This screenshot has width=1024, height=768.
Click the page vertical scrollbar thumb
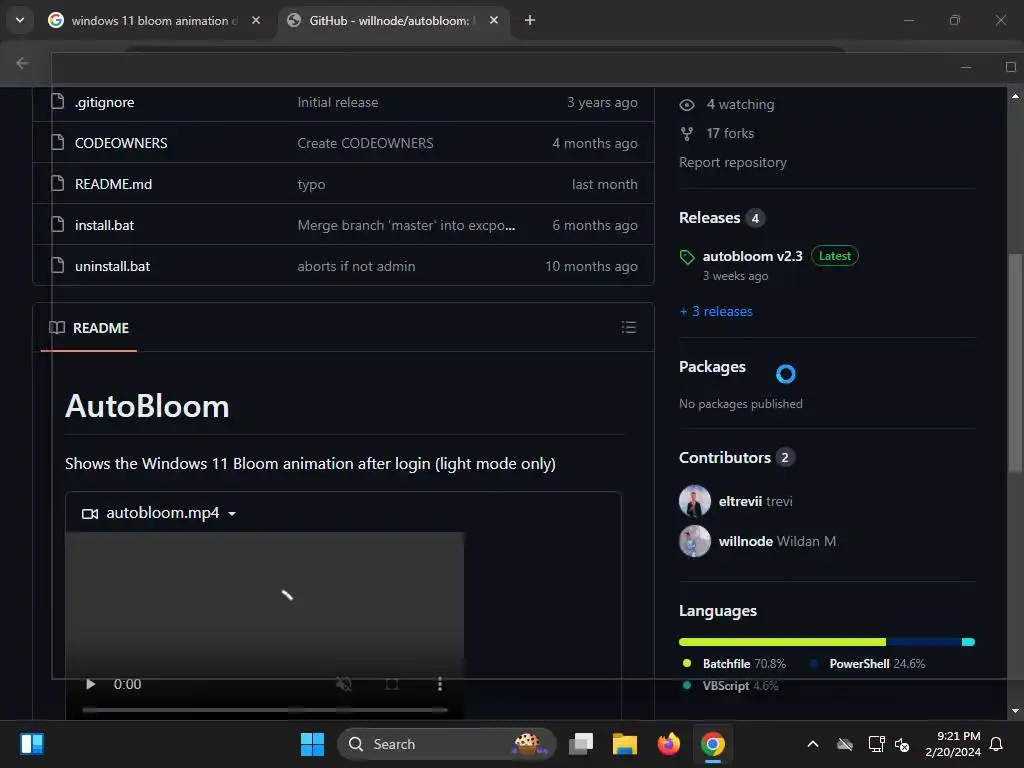point(1015,362)
